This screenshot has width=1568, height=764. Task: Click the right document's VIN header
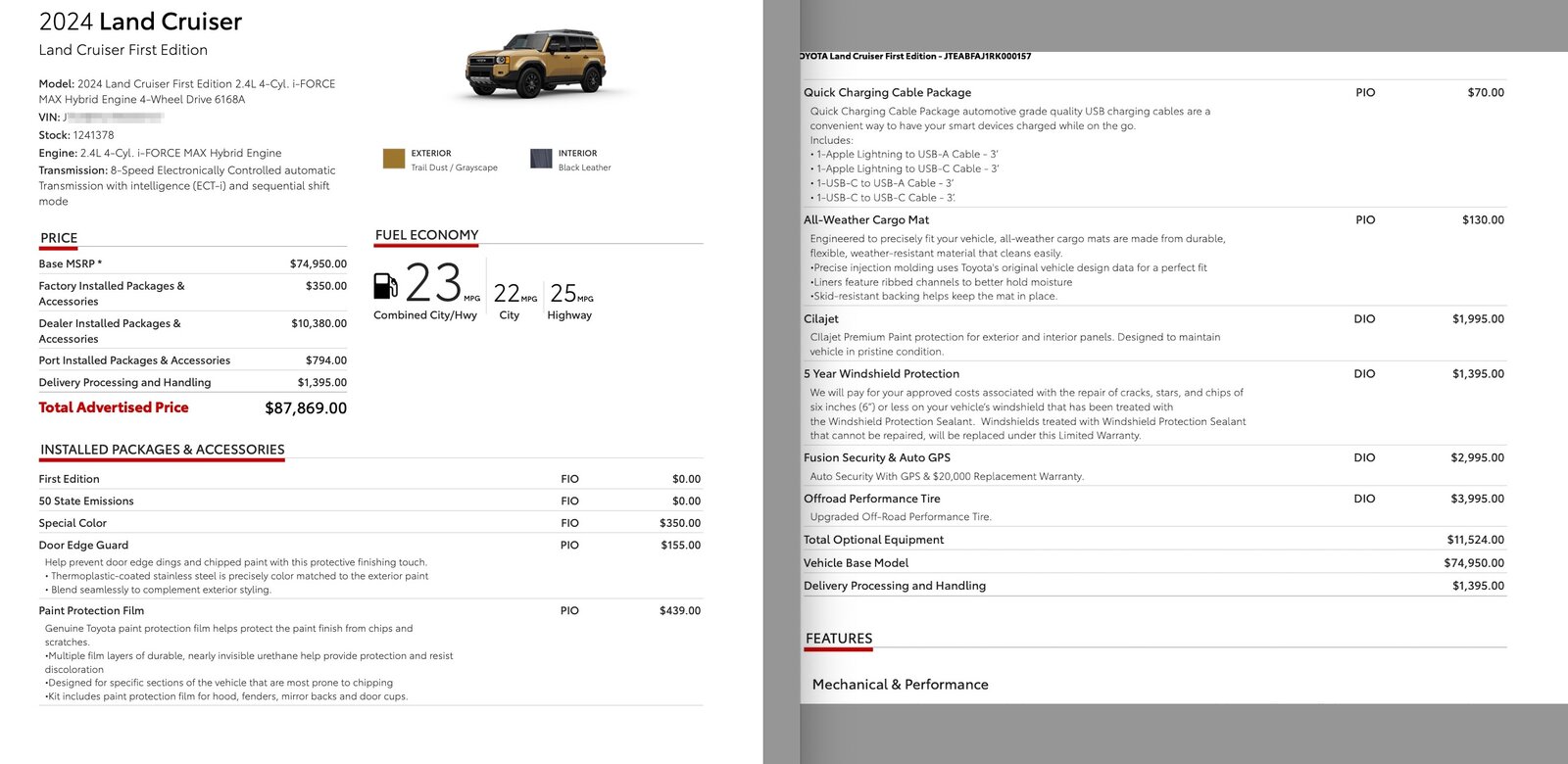point(915,56)
